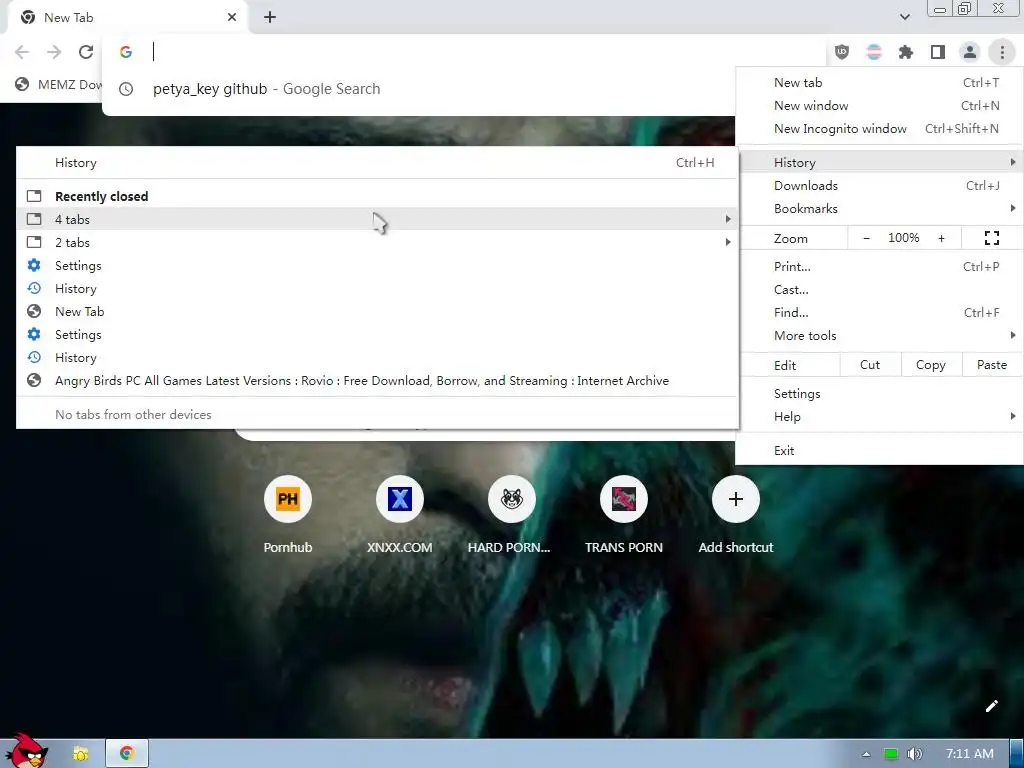Click the Google G icon in the address bar
The width and height of the screenshot is (1024, 768).
[x=126, y=52]
